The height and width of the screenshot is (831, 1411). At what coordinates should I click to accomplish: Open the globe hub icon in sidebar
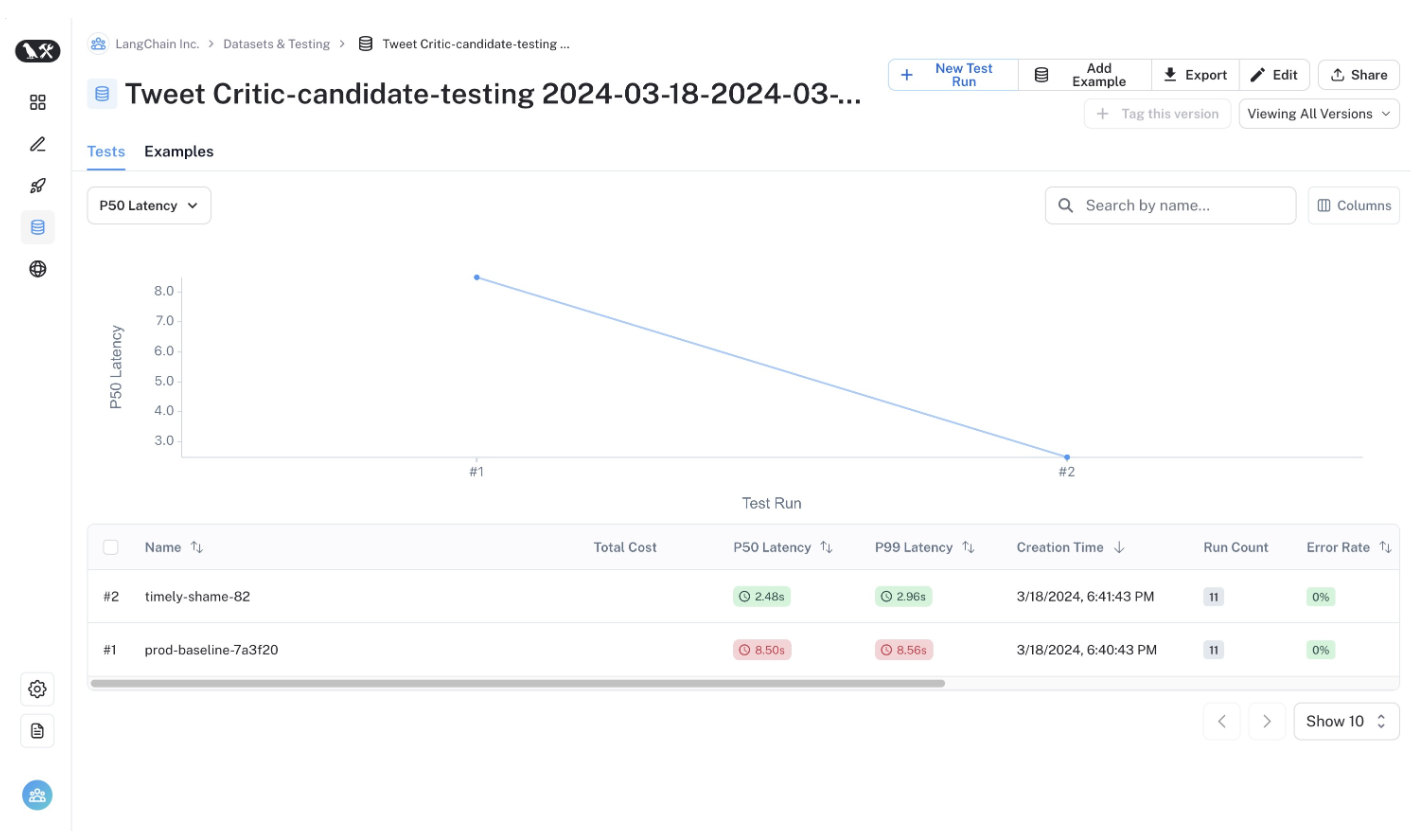click(38, 269)
